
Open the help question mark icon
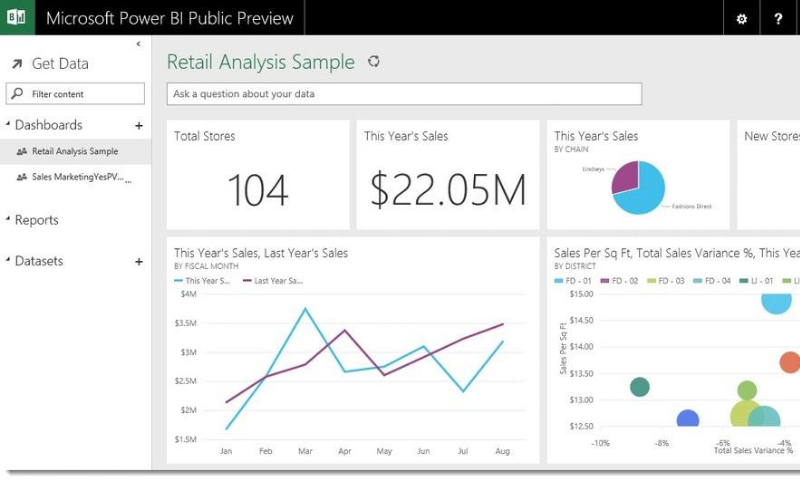pyautogui.click(x=778, y=19)
